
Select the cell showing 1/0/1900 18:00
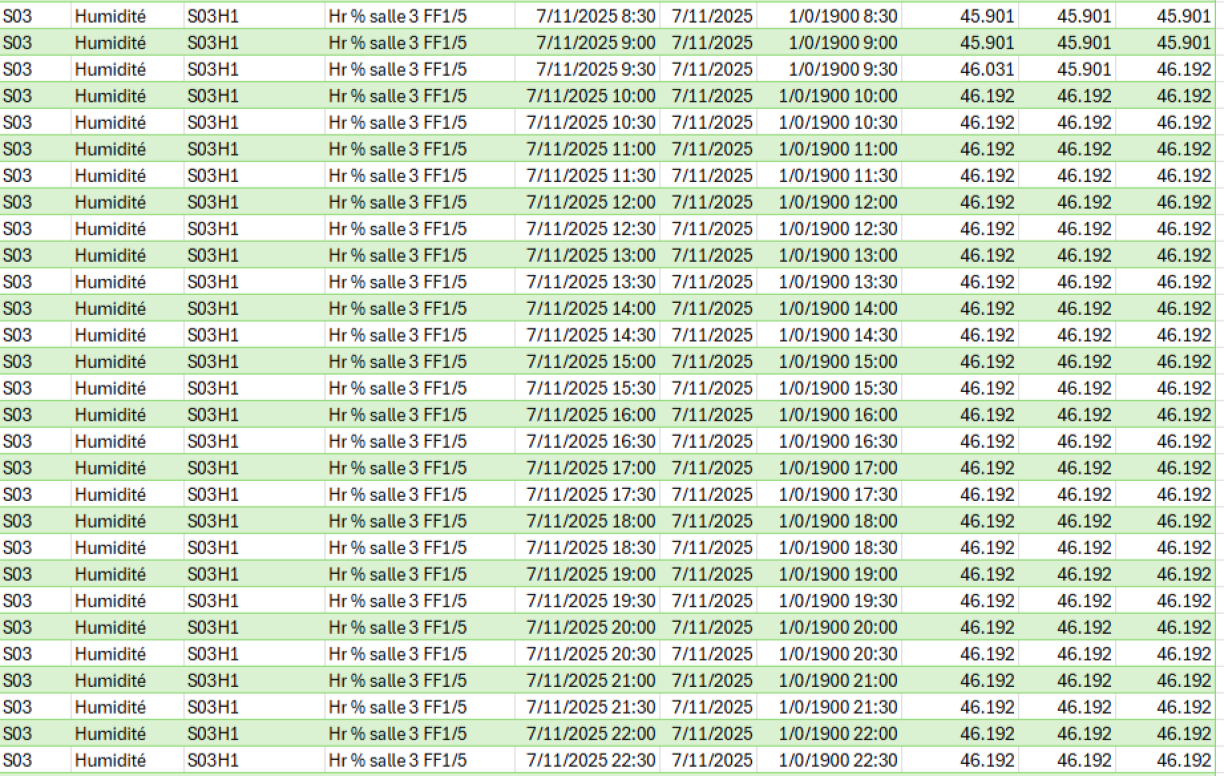[x=842, y=521]
